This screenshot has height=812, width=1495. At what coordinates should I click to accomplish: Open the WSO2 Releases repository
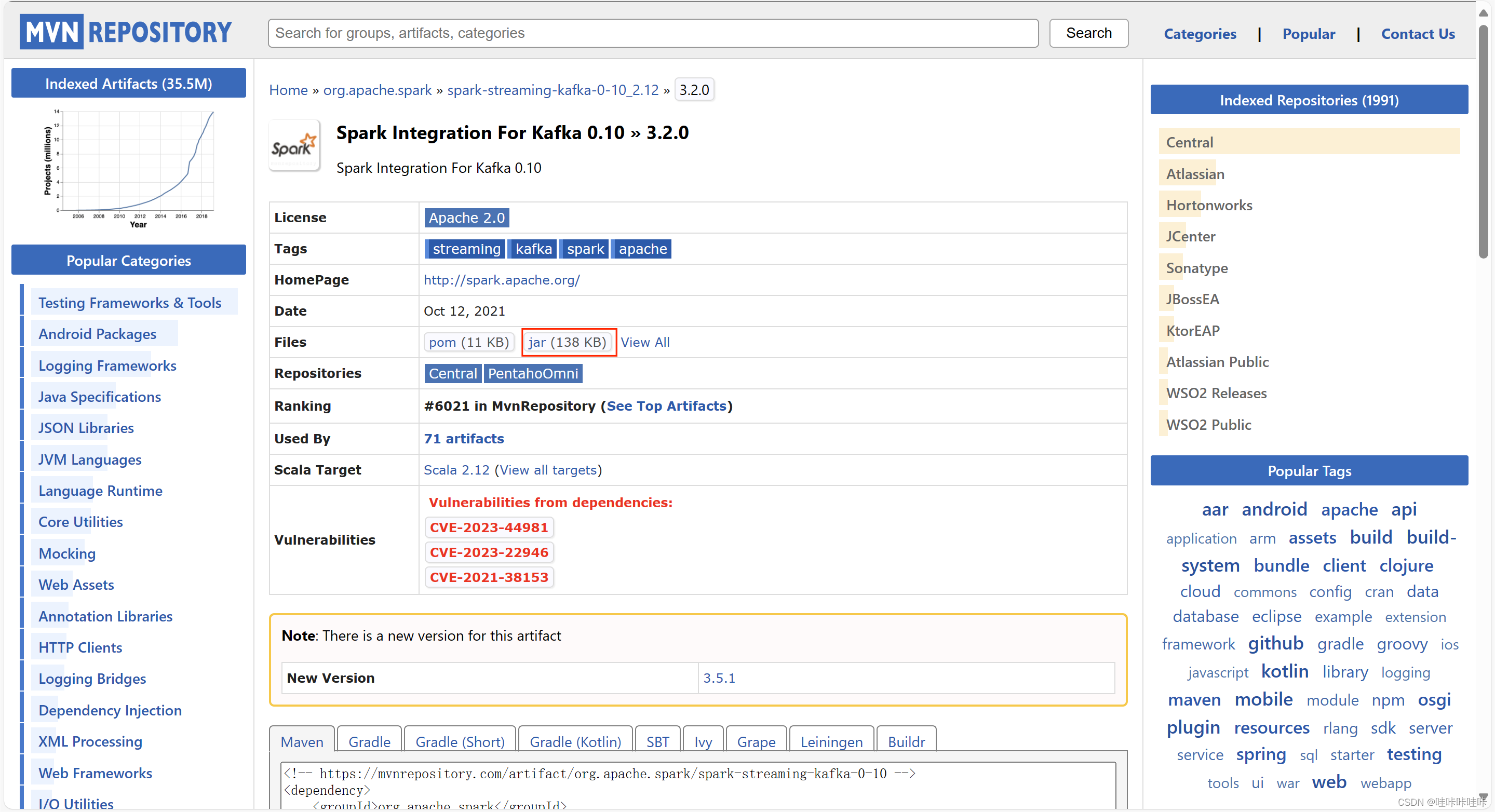(1216, 393)
